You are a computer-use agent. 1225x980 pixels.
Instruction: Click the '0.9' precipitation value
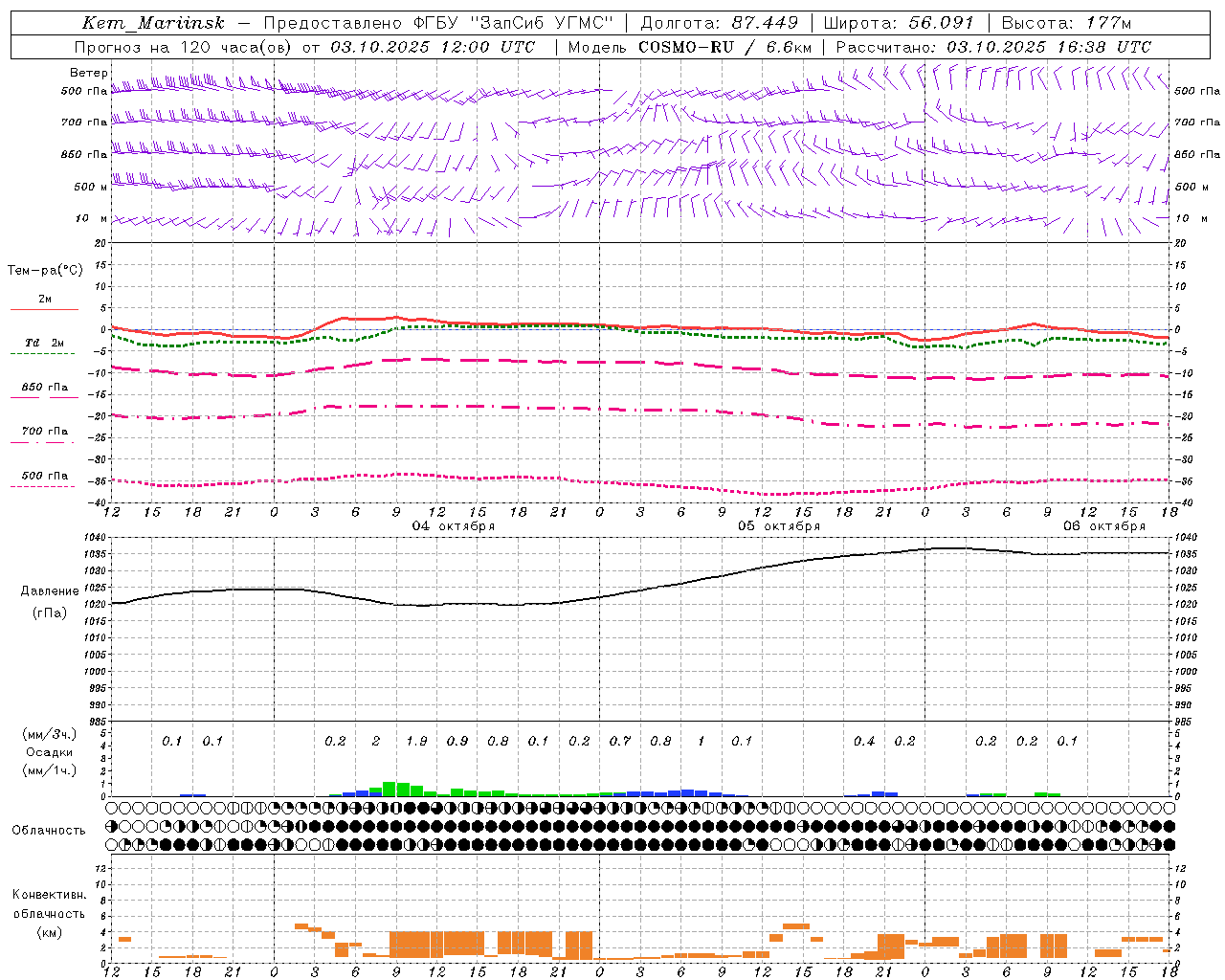(x=457, y=741)
